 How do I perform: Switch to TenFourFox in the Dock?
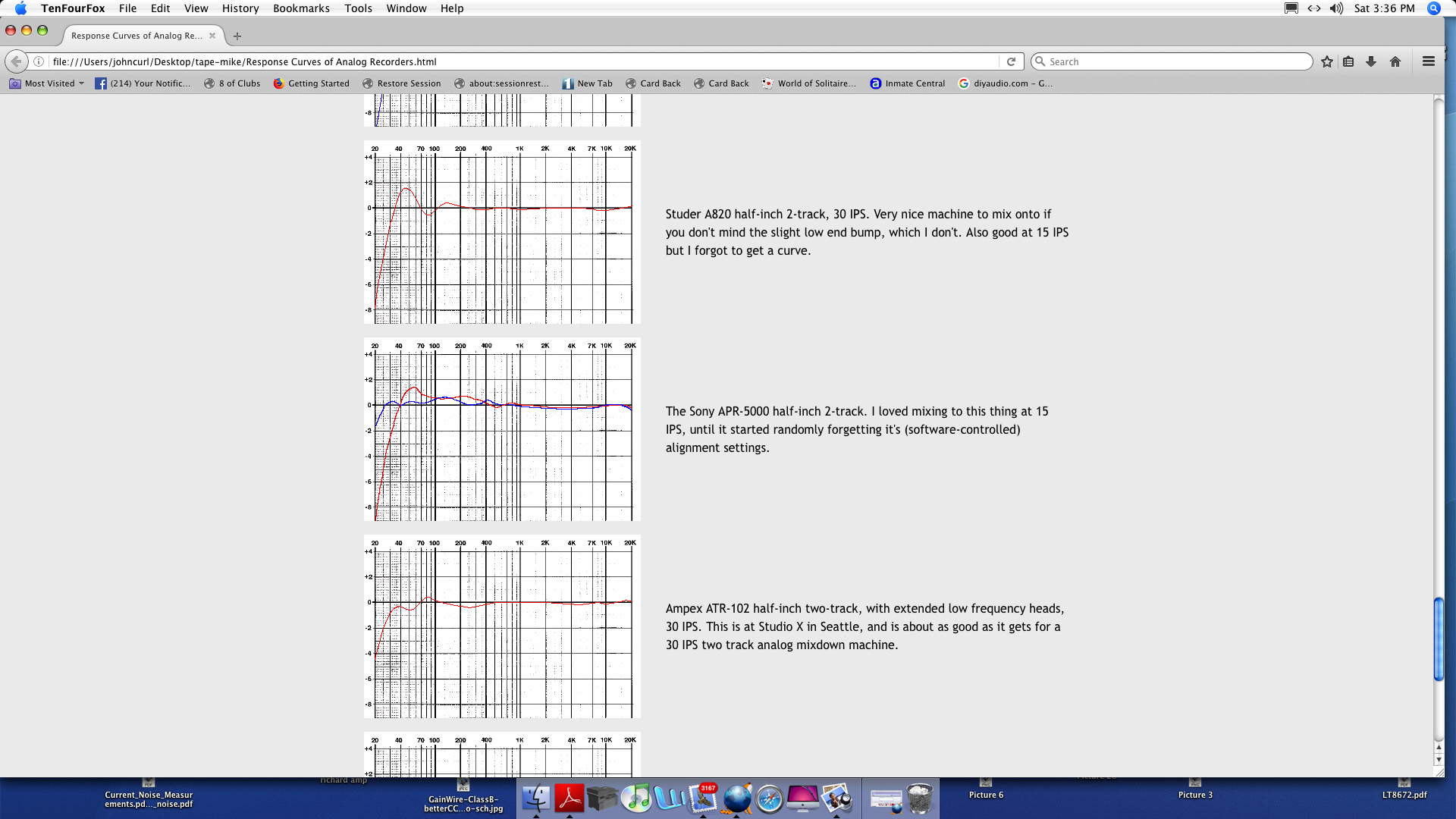click(736, 798)
